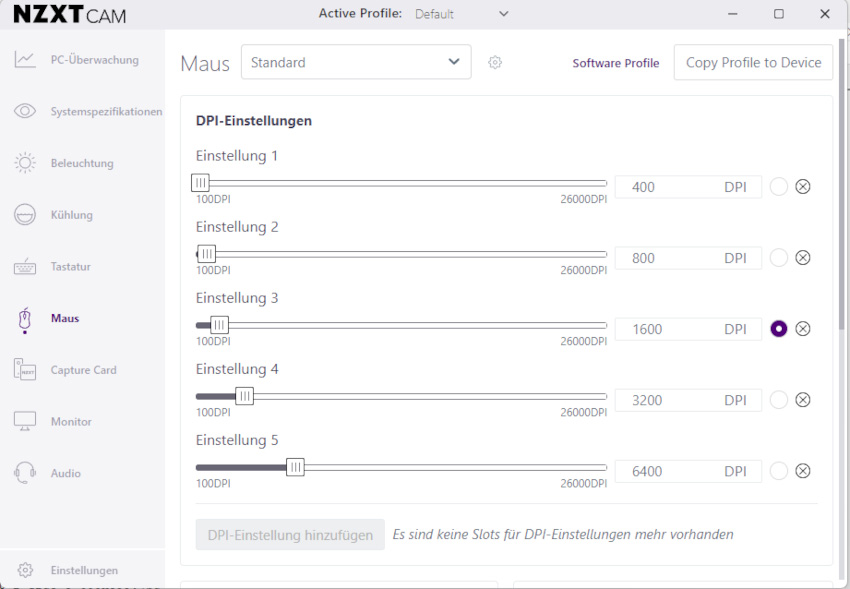
Task: Select the Kühlung cooling icon
Action: (x=25, y=215)
